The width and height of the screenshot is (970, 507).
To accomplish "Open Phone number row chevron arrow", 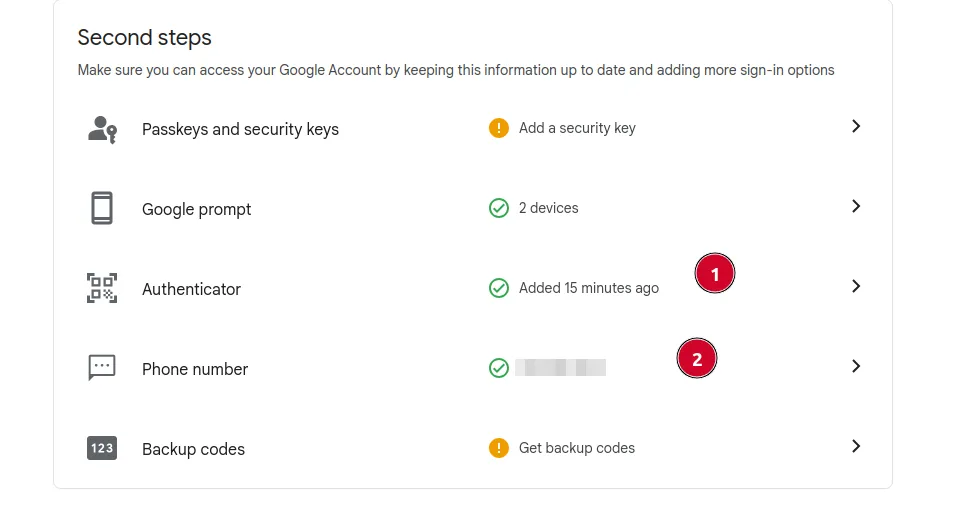I will coord(856,366).
